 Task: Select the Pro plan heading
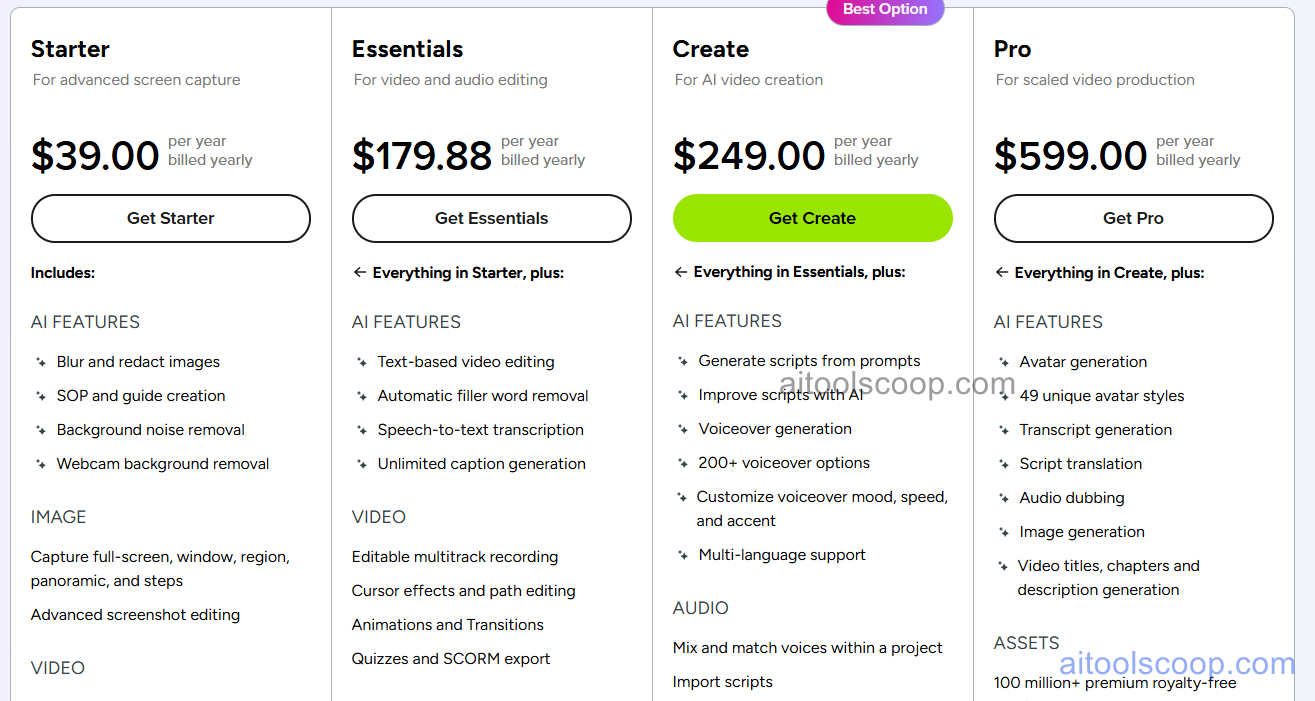coord(1012,48)
